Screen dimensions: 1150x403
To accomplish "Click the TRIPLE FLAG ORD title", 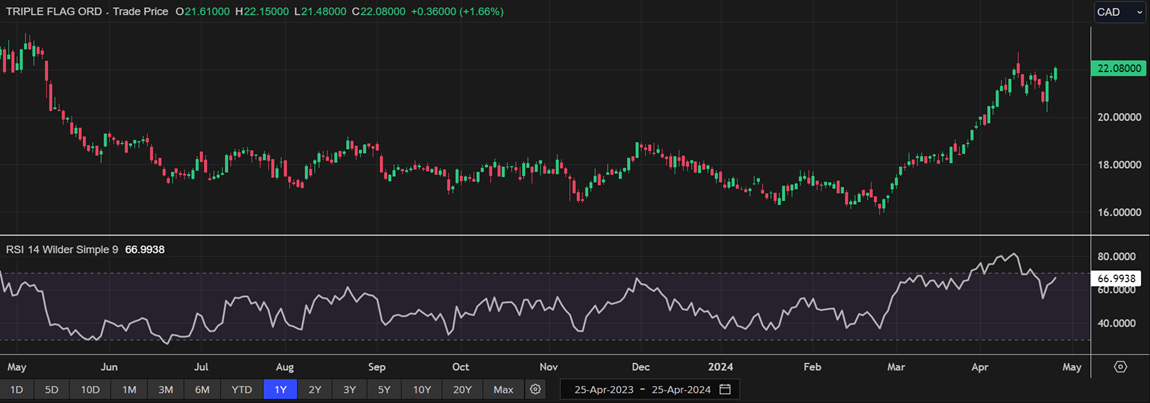I will (55, 12).
